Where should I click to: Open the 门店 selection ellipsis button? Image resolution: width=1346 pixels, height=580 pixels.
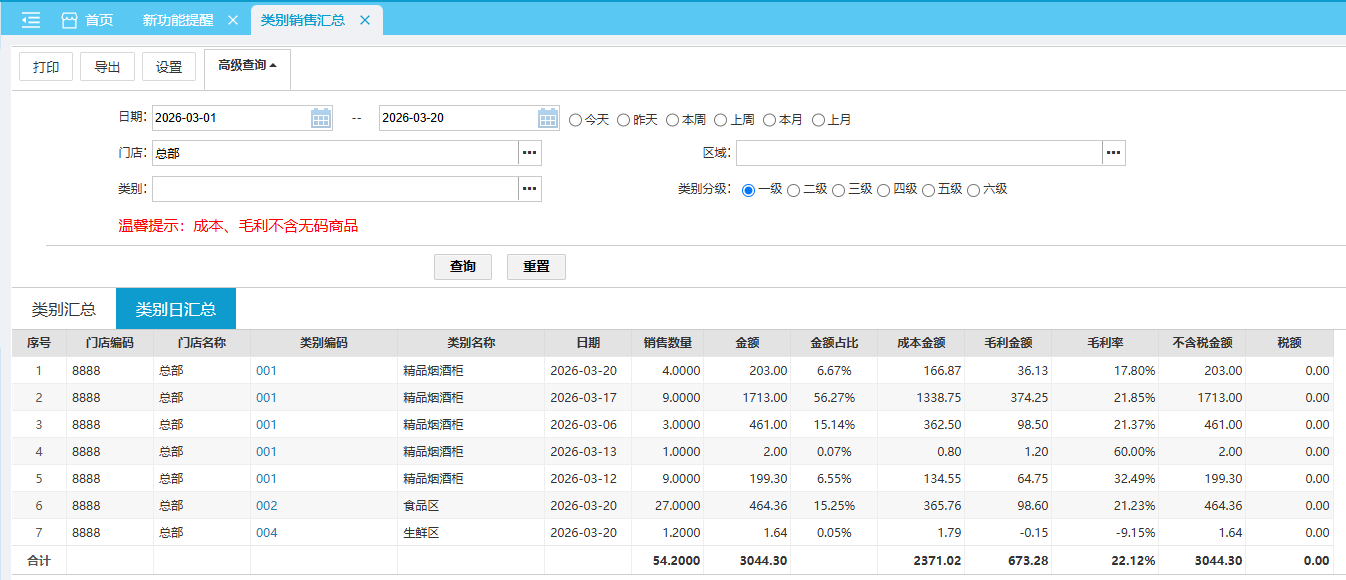[x=529, y=153]
